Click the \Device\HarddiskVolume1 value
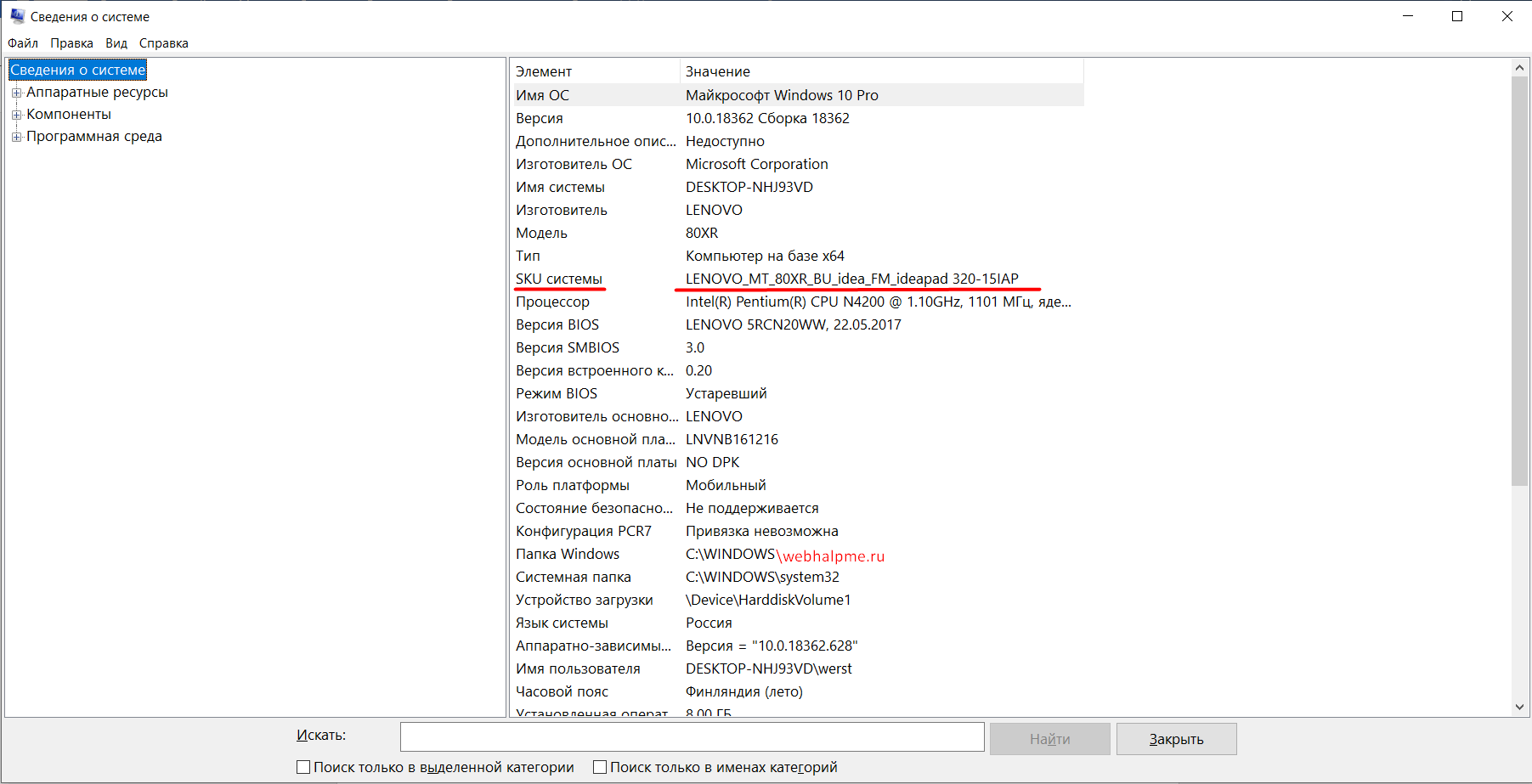This screenshot has height=784, width=1532. tap(769, 600)
